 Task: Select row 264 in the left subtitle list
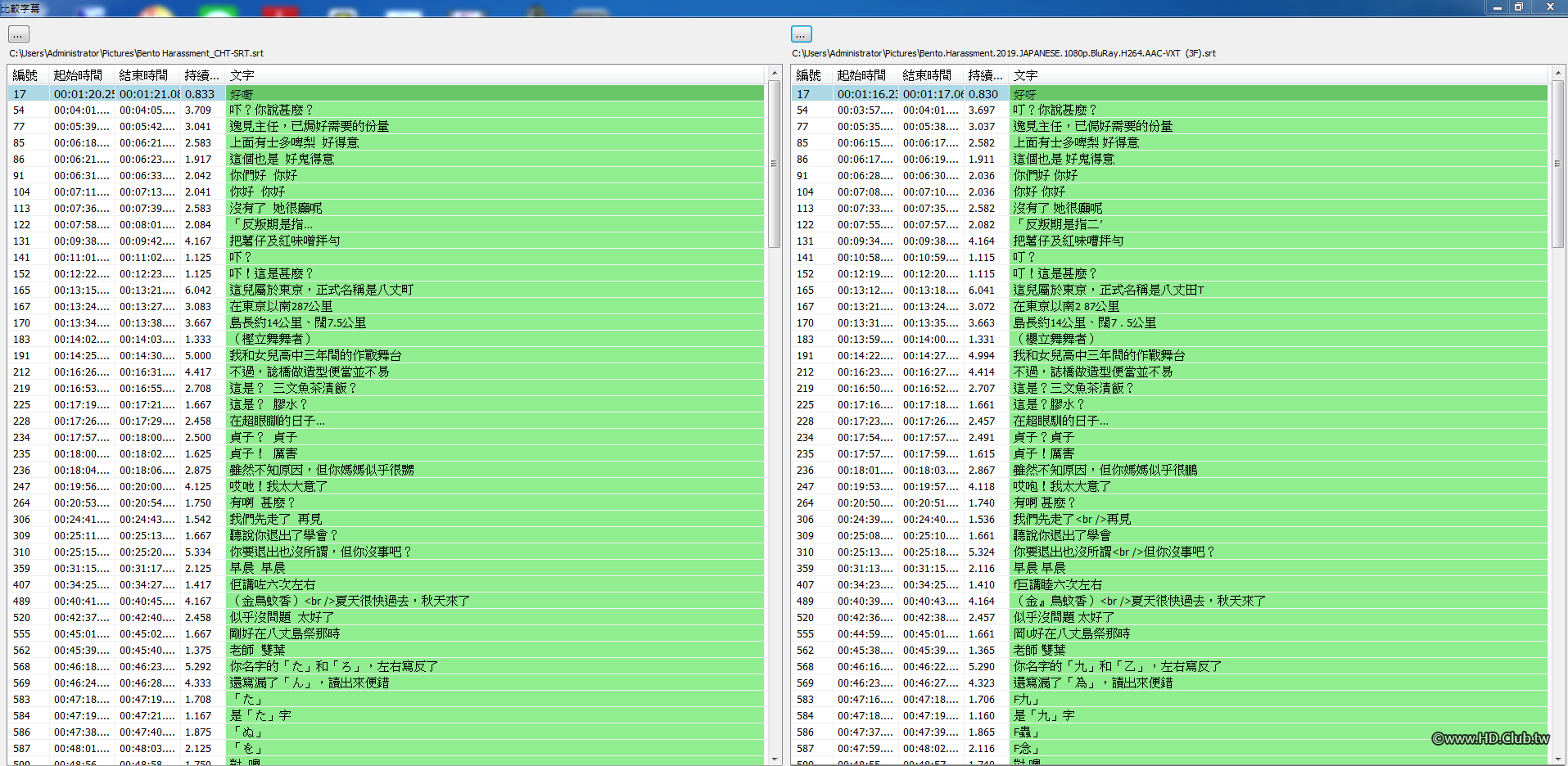(386, 503)
